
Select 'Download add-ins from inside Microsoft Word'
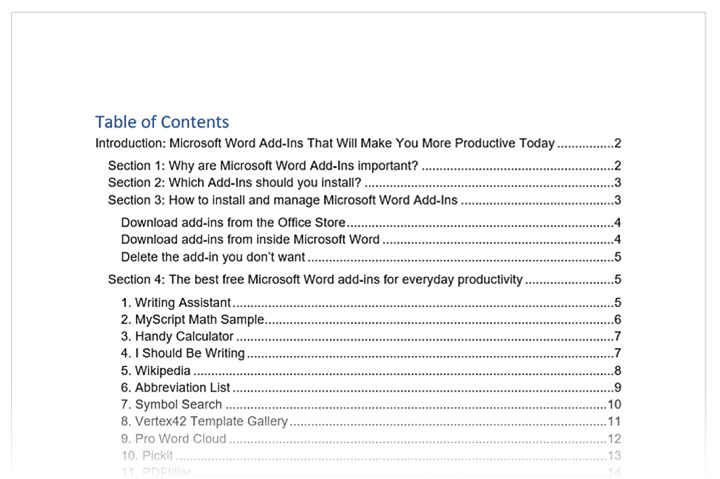coord(250,239)
